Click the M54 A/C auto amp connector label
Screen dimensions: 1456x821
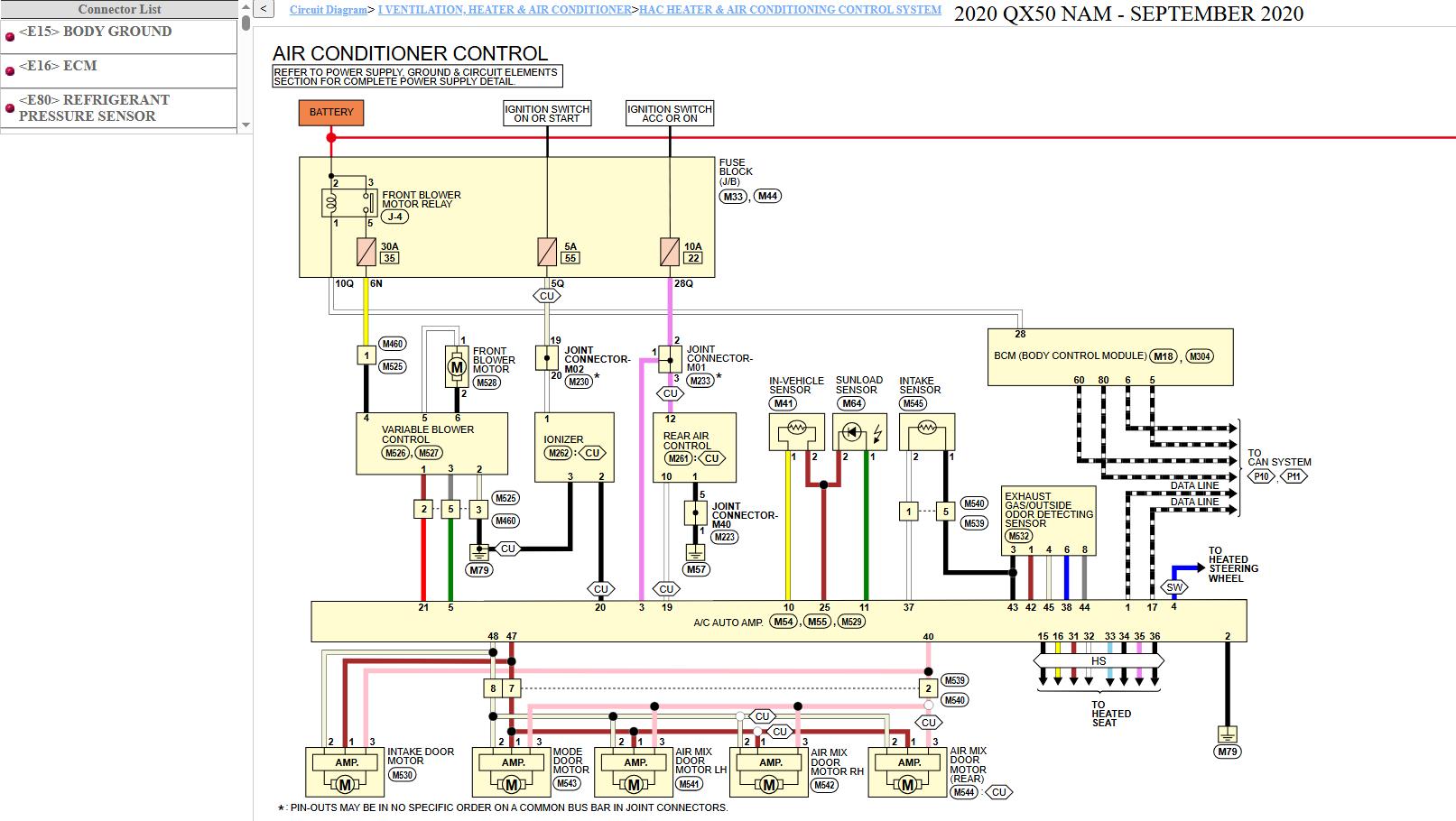[784, 622]
